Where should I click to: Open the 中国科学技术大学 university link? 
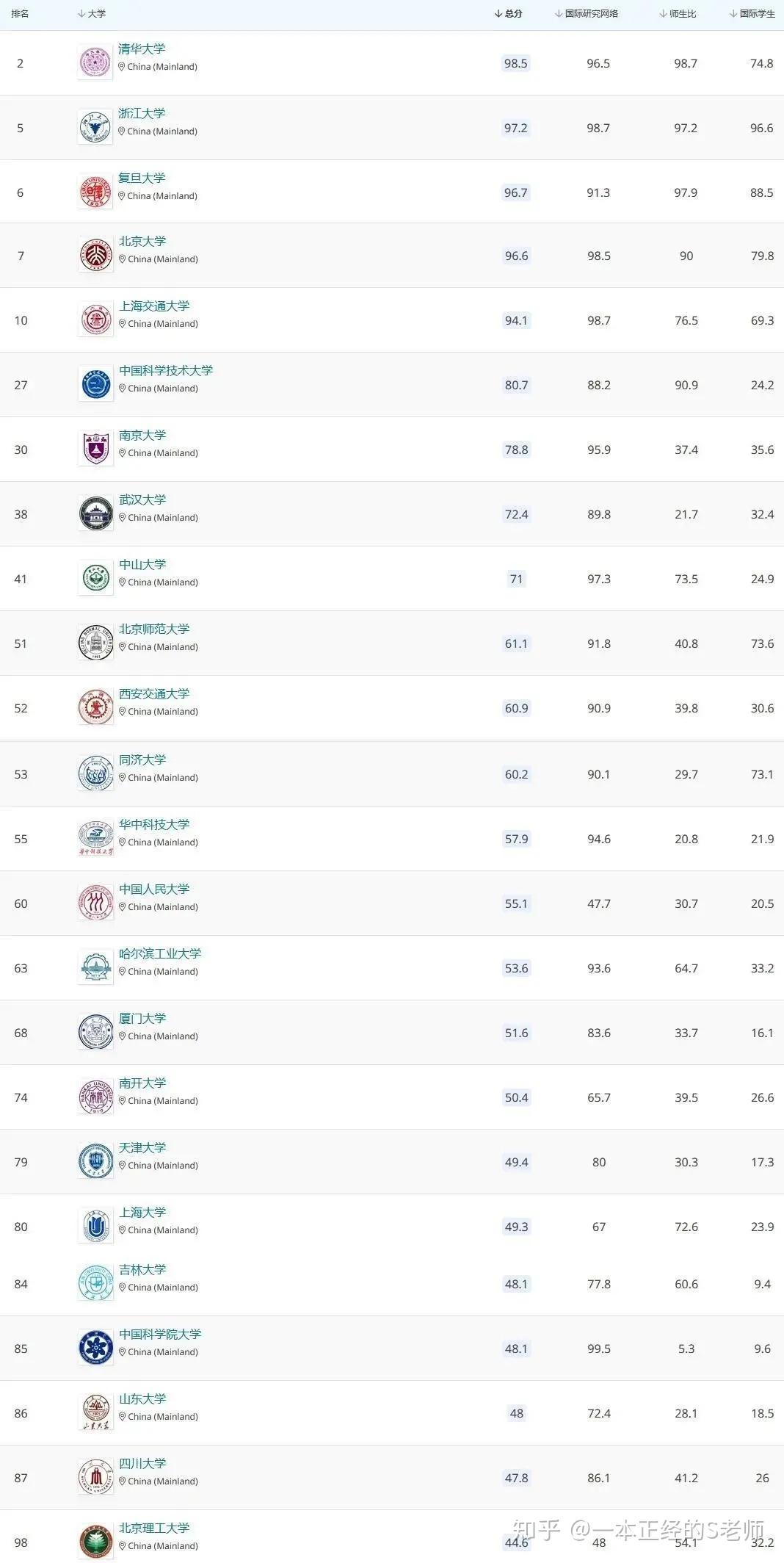(x=166, y=371)
